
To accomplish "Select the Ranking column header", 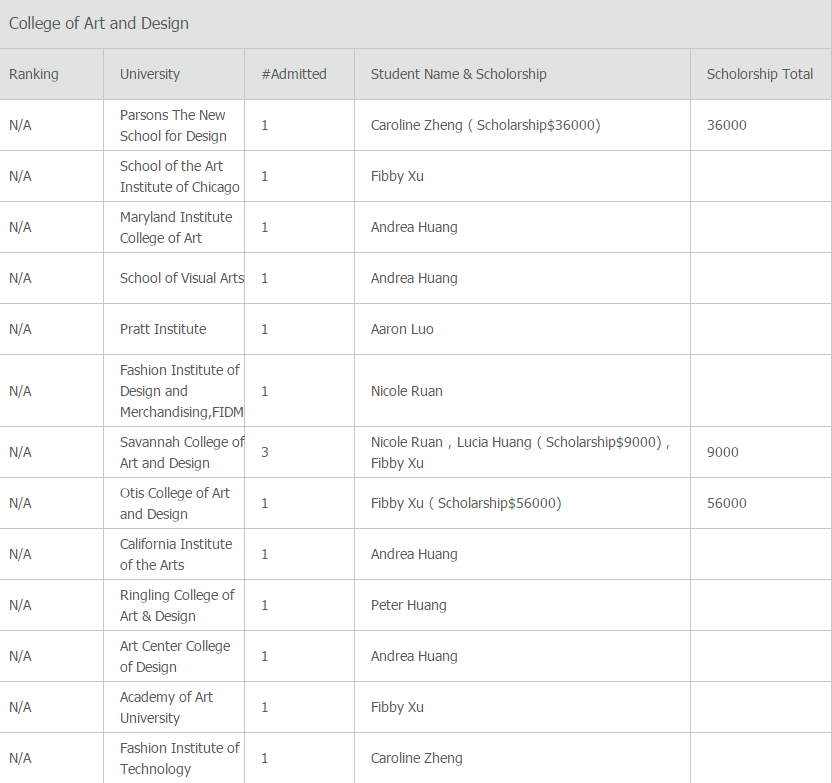I will 33,74.
